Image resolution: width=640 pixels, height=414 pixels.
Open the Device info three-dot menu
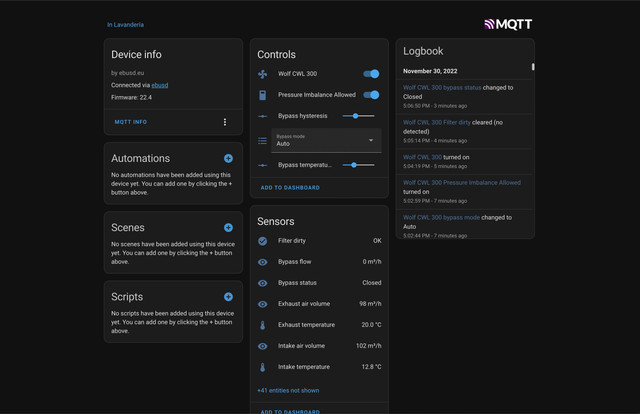(225, 122)
